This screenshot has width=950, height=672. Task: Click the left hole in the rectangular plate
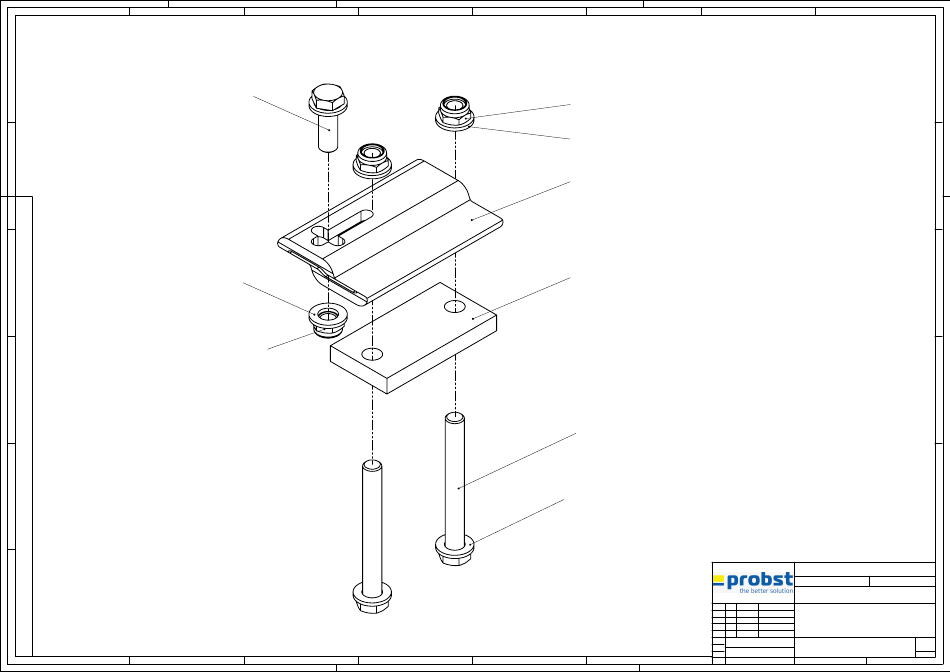[372, 353]
